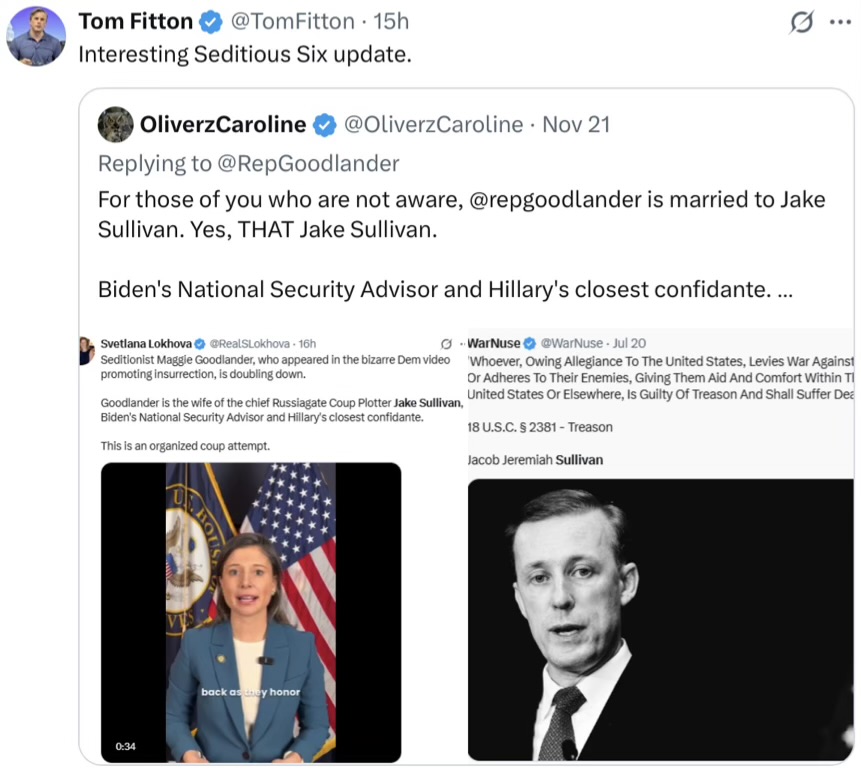
Task: Click Tom Fitton's profile avatar
Action: [36, 37]
